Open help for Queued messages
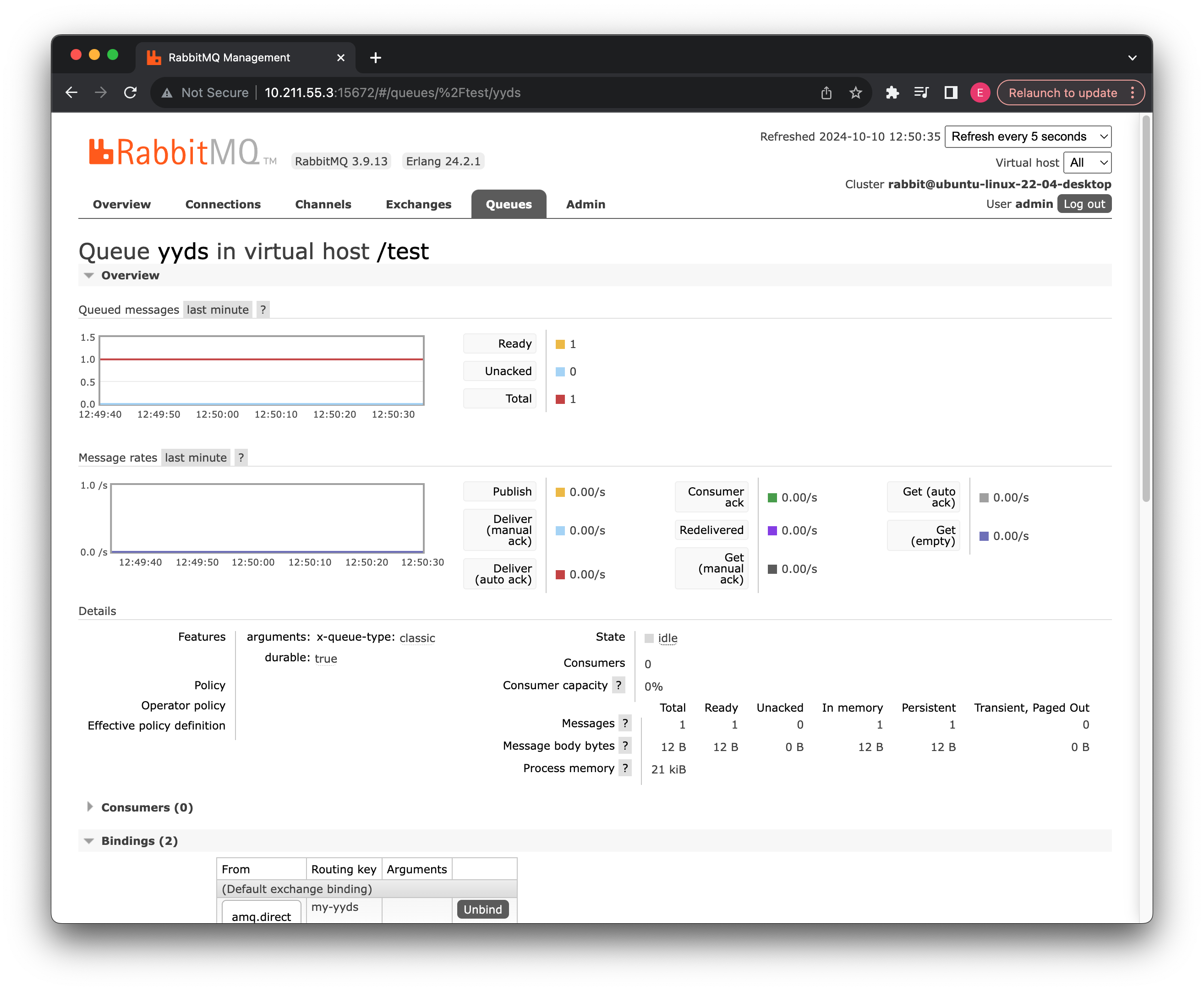Image resolution: width=1204 pixels, height=991 pixels. coord(263,310)
